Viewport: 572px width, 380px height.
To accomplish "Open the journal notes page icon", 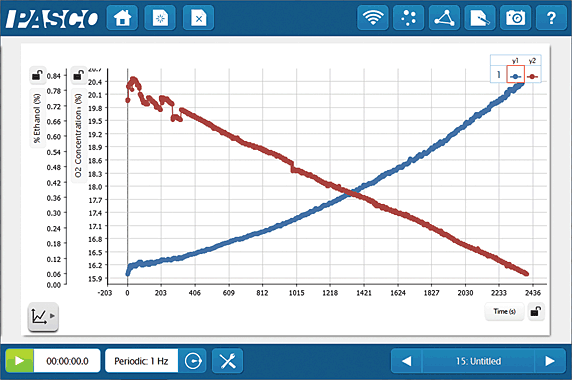I will coord(480,18).
